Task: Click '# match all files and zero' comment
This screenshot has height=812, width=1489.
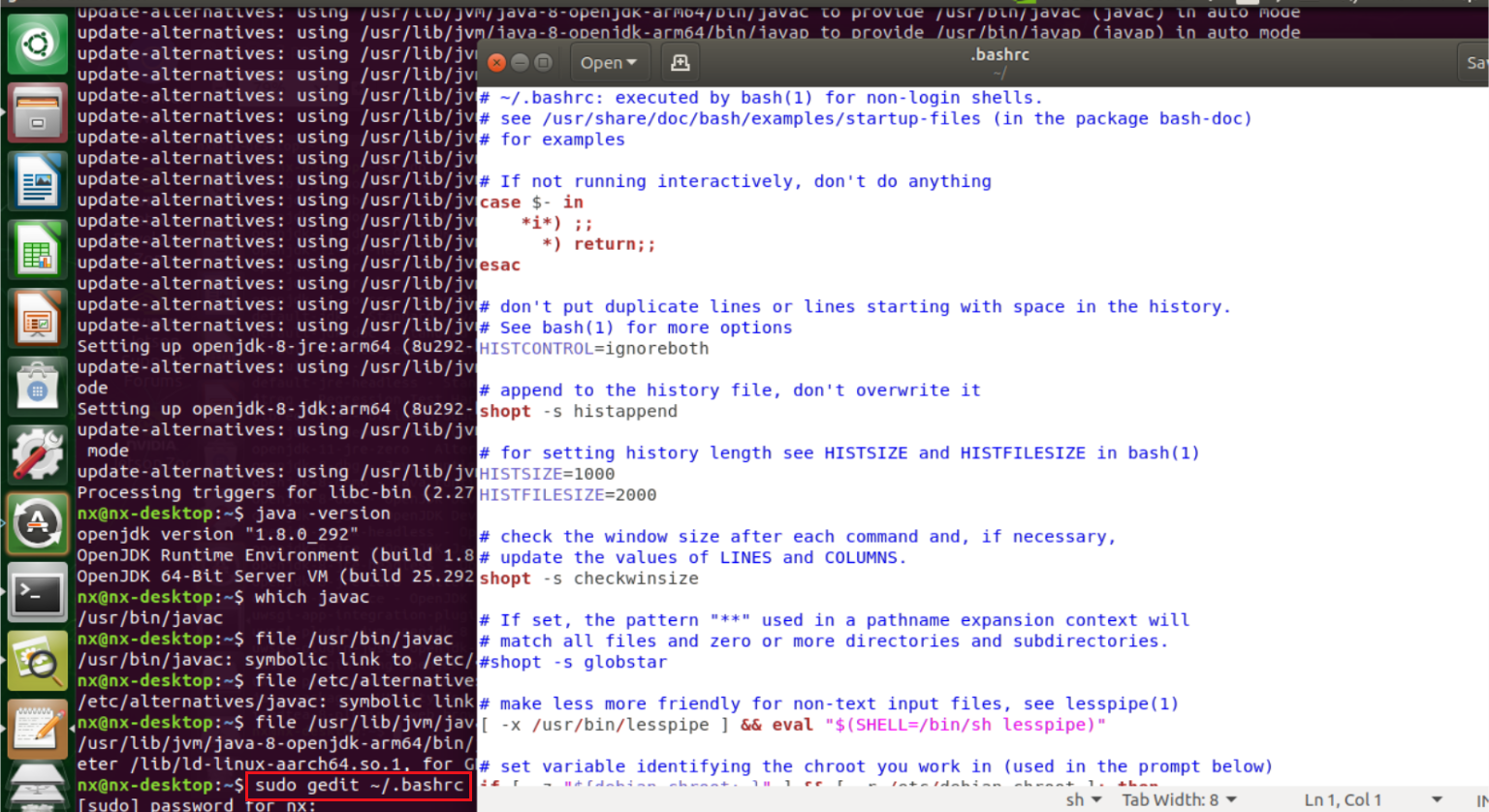Action: tap(824, 641)
